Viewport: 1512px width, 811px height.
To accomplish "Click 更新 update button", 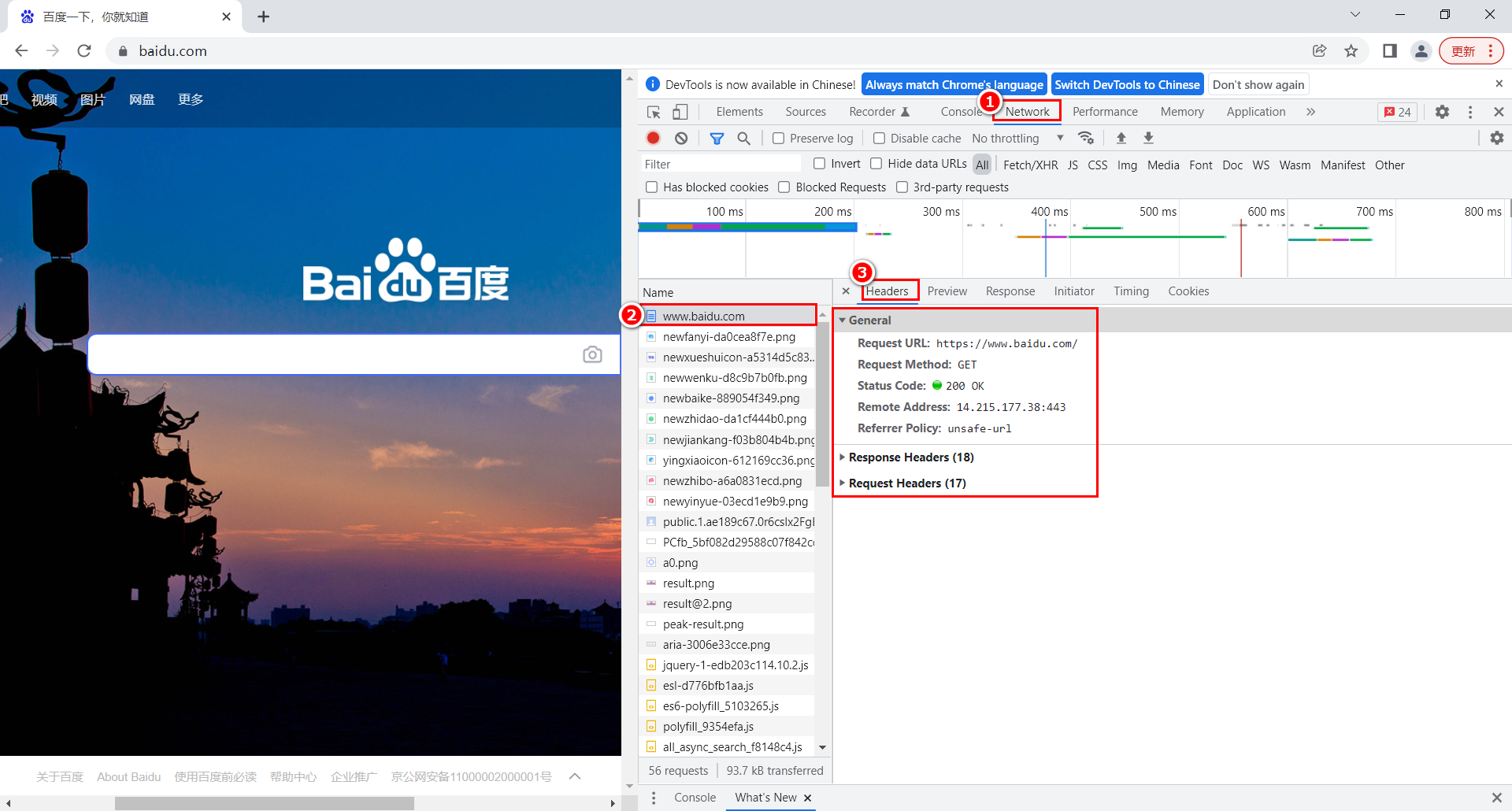I will (1470, 50).
